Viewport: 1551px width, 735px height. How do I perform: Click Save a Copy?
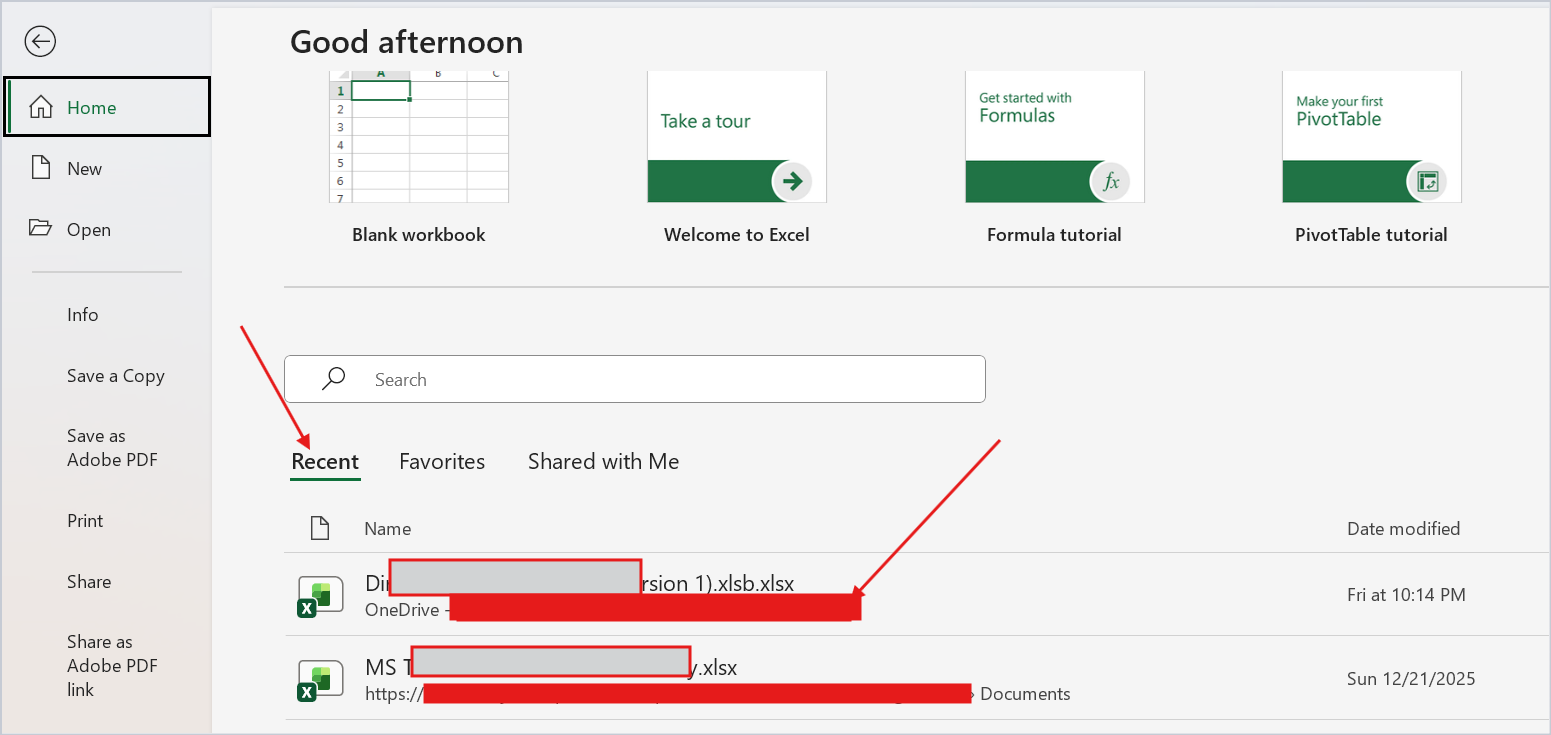[115, 375]
